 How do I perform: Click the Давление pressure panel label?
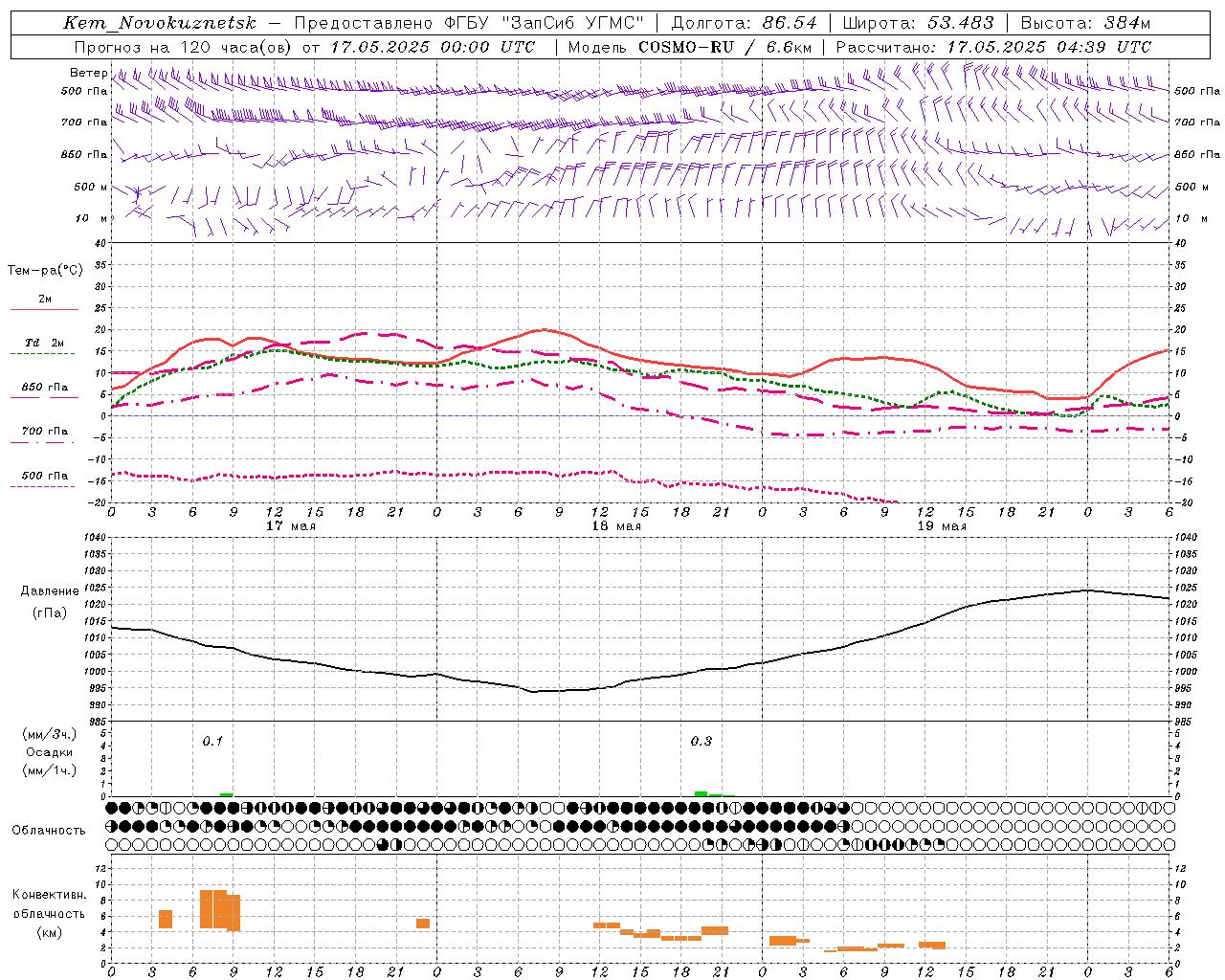tap(51, 591)
